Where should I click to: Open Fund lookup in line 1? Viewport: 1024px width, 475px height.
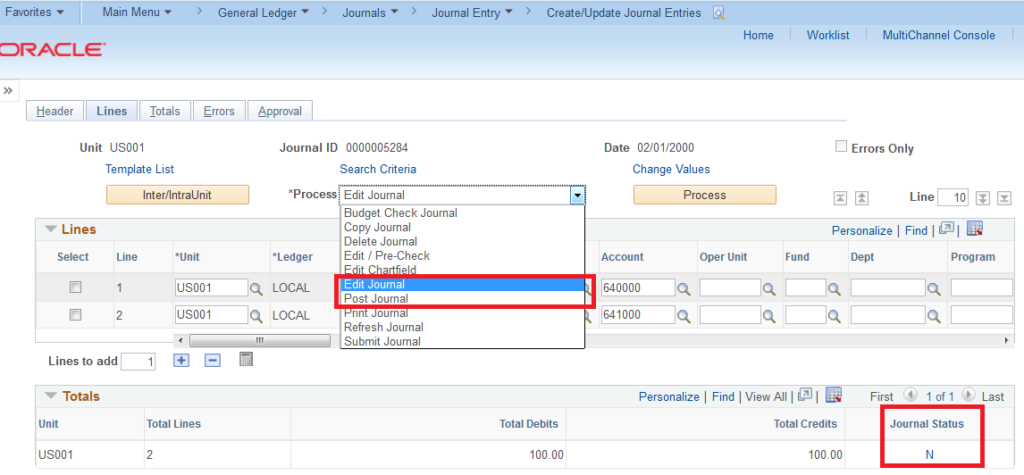point(834,289)
